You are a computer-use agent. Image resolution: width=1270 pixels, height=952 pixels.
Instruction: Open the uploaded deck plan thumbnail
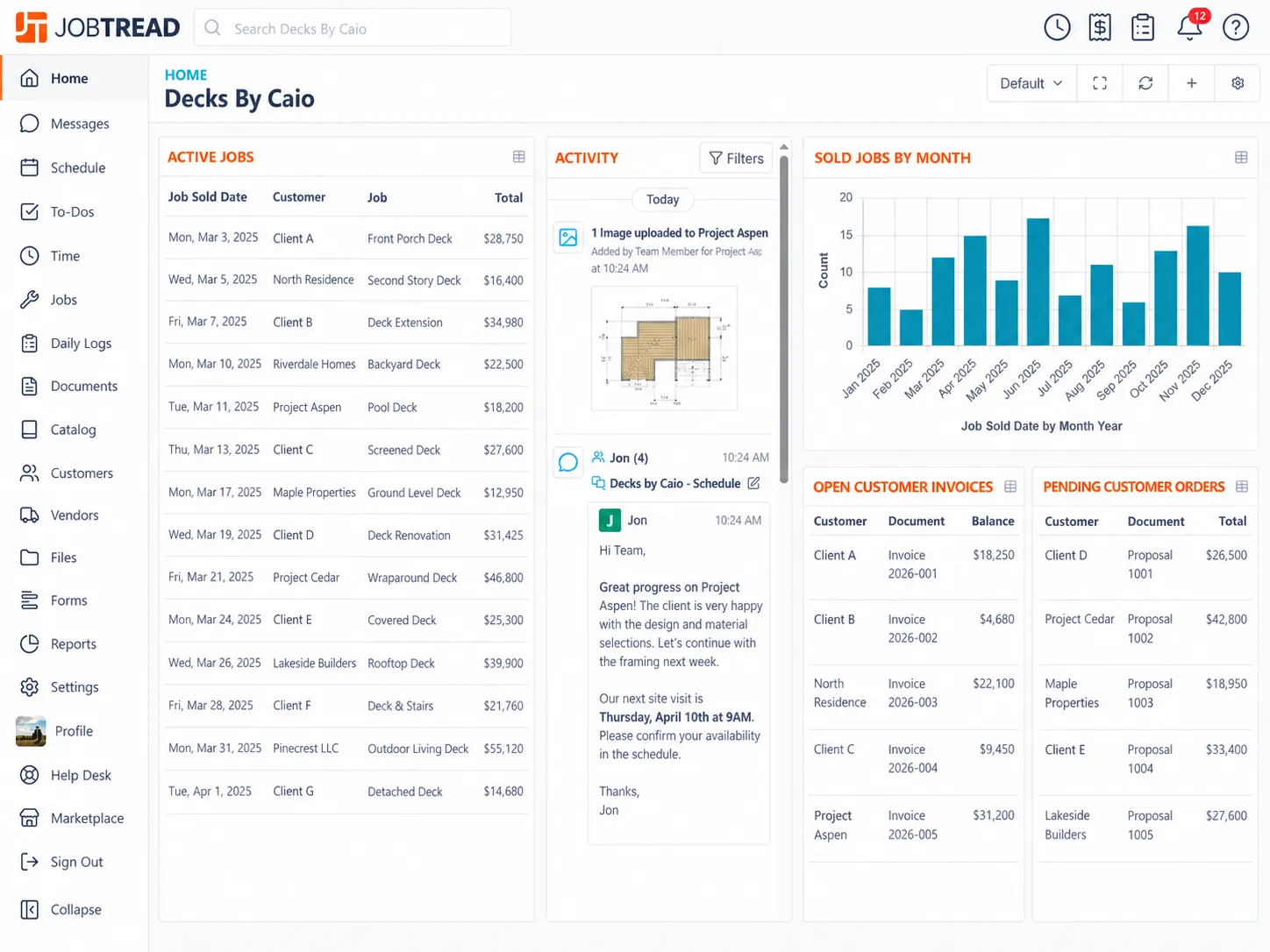(x=664, y=348)
